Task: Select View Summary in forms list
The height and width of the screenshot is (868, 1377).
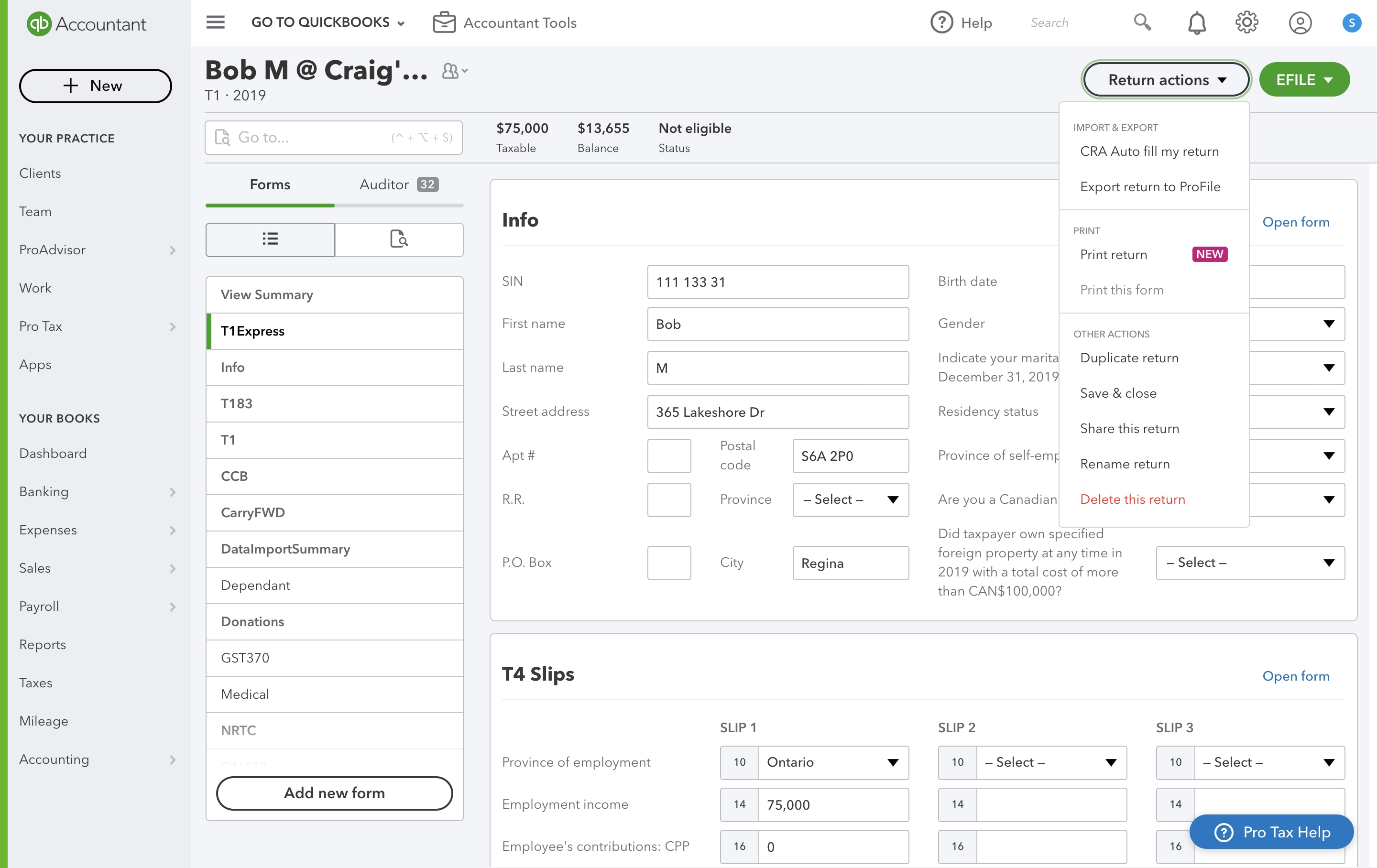Action: (x=335, y=294)
